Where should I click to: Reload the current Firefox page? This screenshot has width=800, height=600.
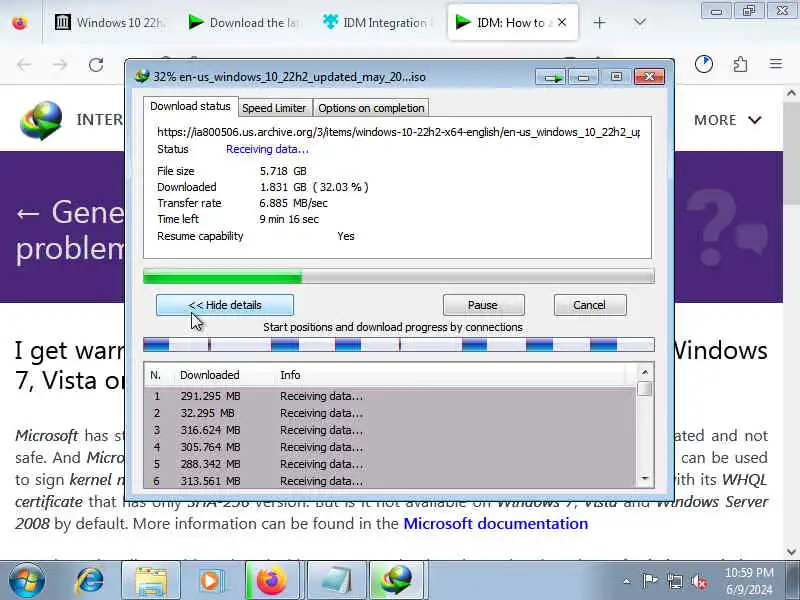coord(96,64)
